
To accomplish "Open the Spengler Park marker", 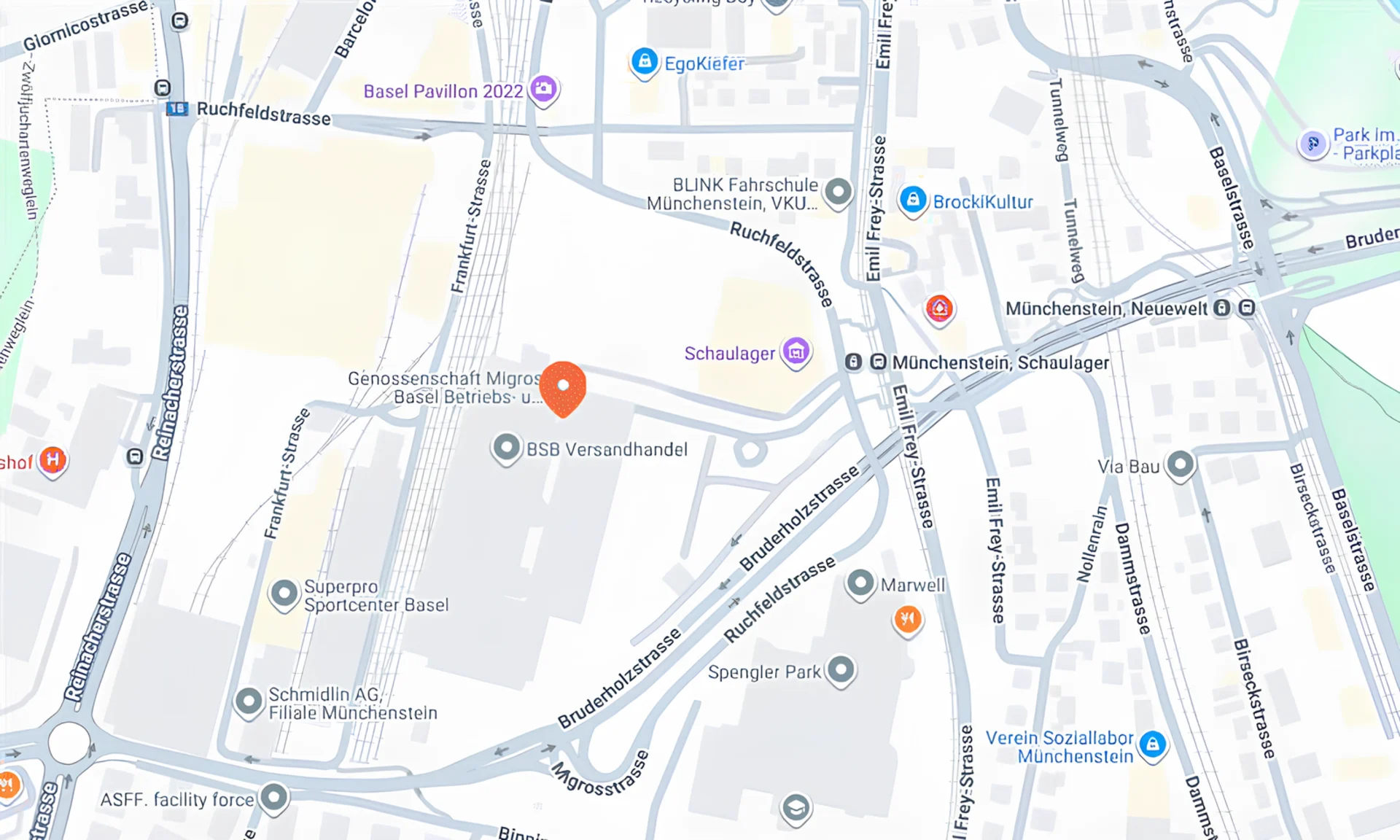I will pyautogui.click(x=841, y=670).
